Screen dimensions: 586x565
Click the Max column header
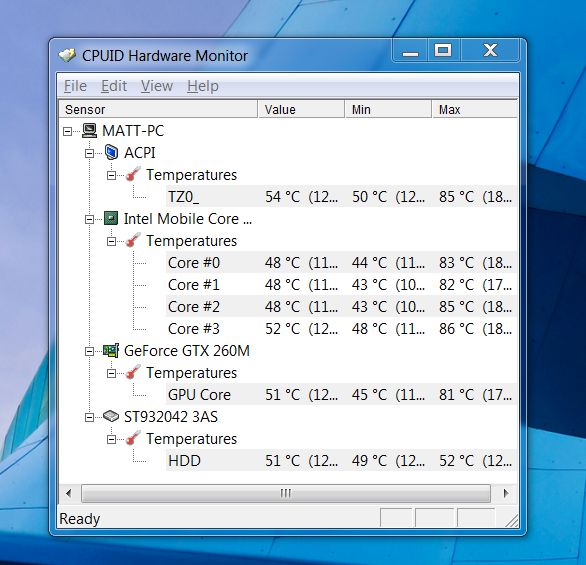tap(475, 109)
